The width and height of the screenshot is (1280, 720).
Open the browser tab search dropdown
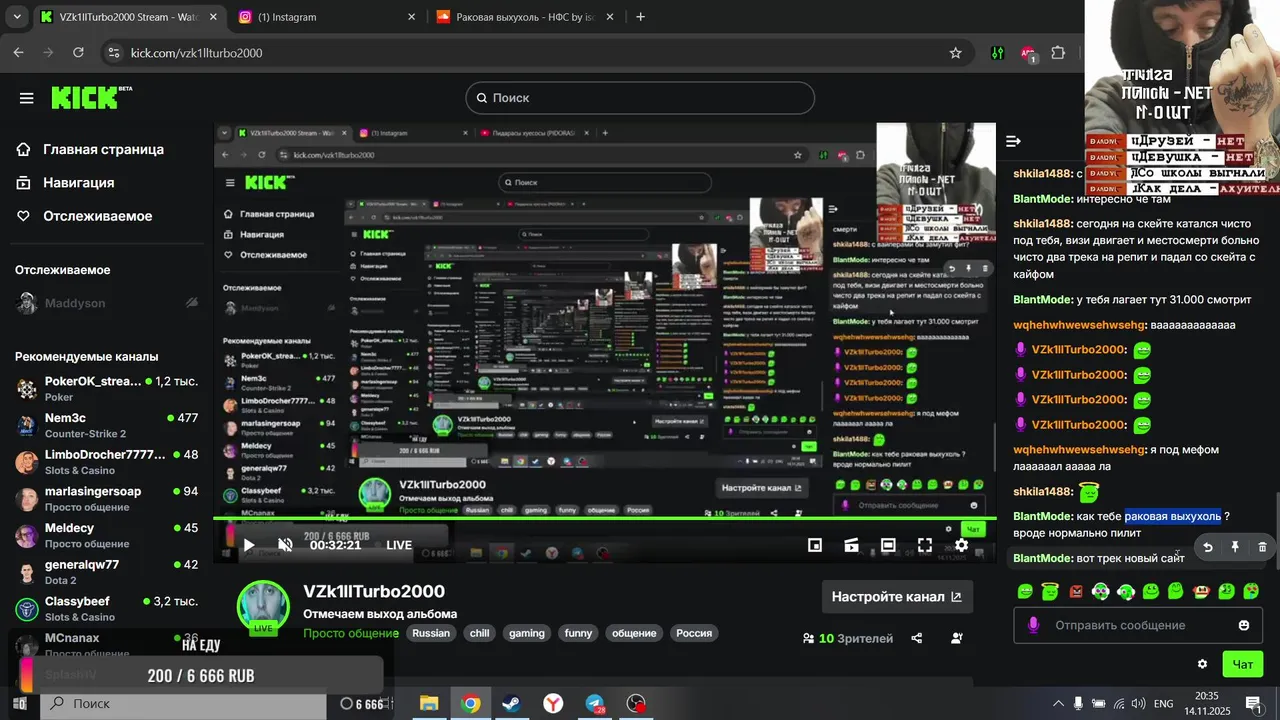[16, 17]
